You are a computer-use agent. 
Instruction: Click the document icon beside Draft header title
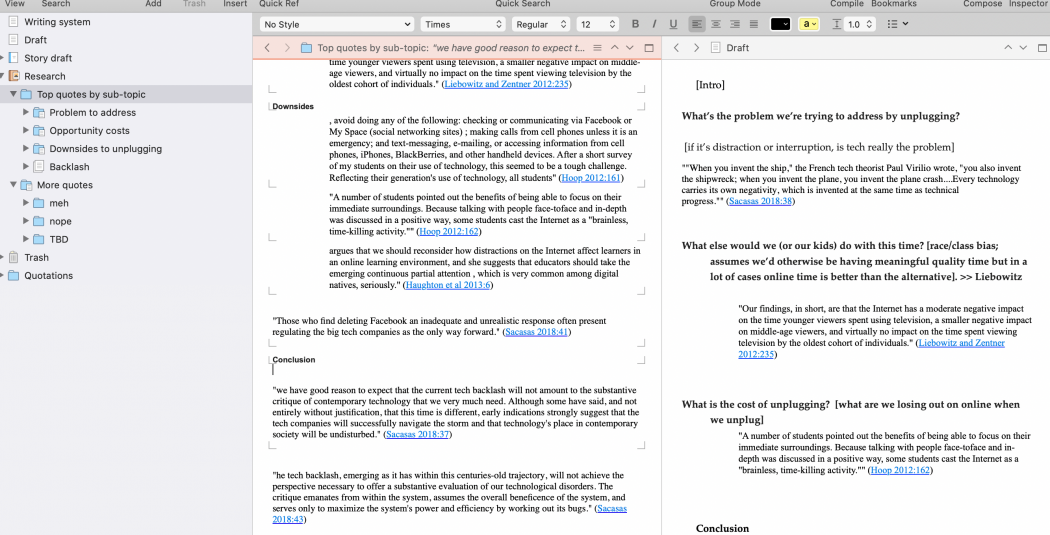point(715,48)
